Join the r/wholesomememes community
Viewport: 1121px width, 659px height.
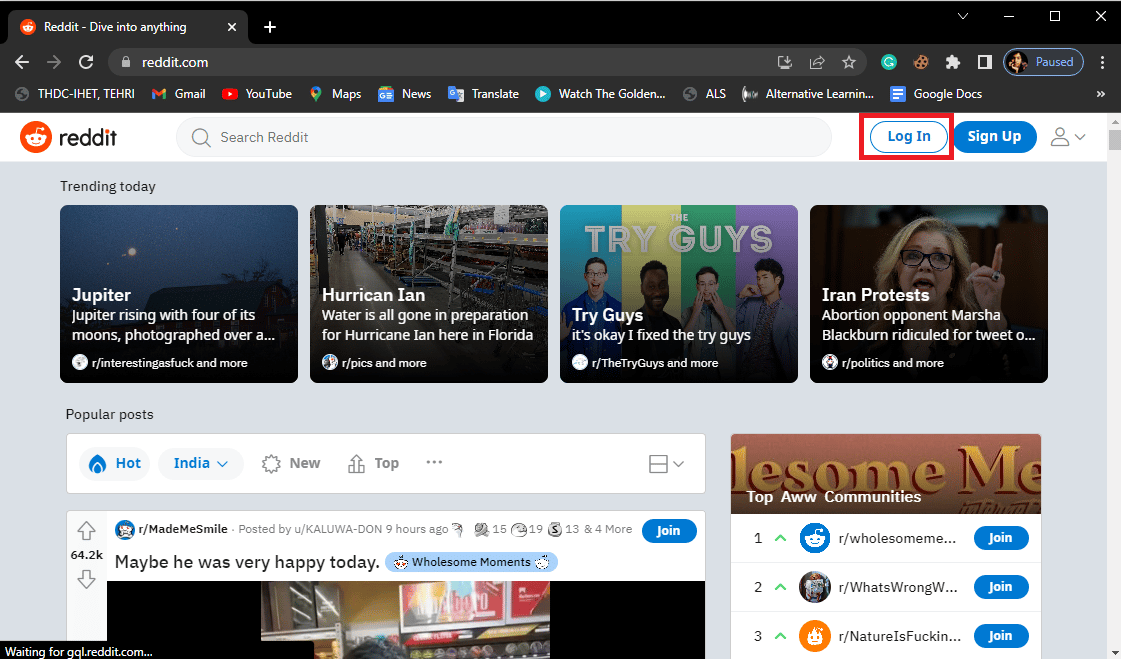point(1000,538)
